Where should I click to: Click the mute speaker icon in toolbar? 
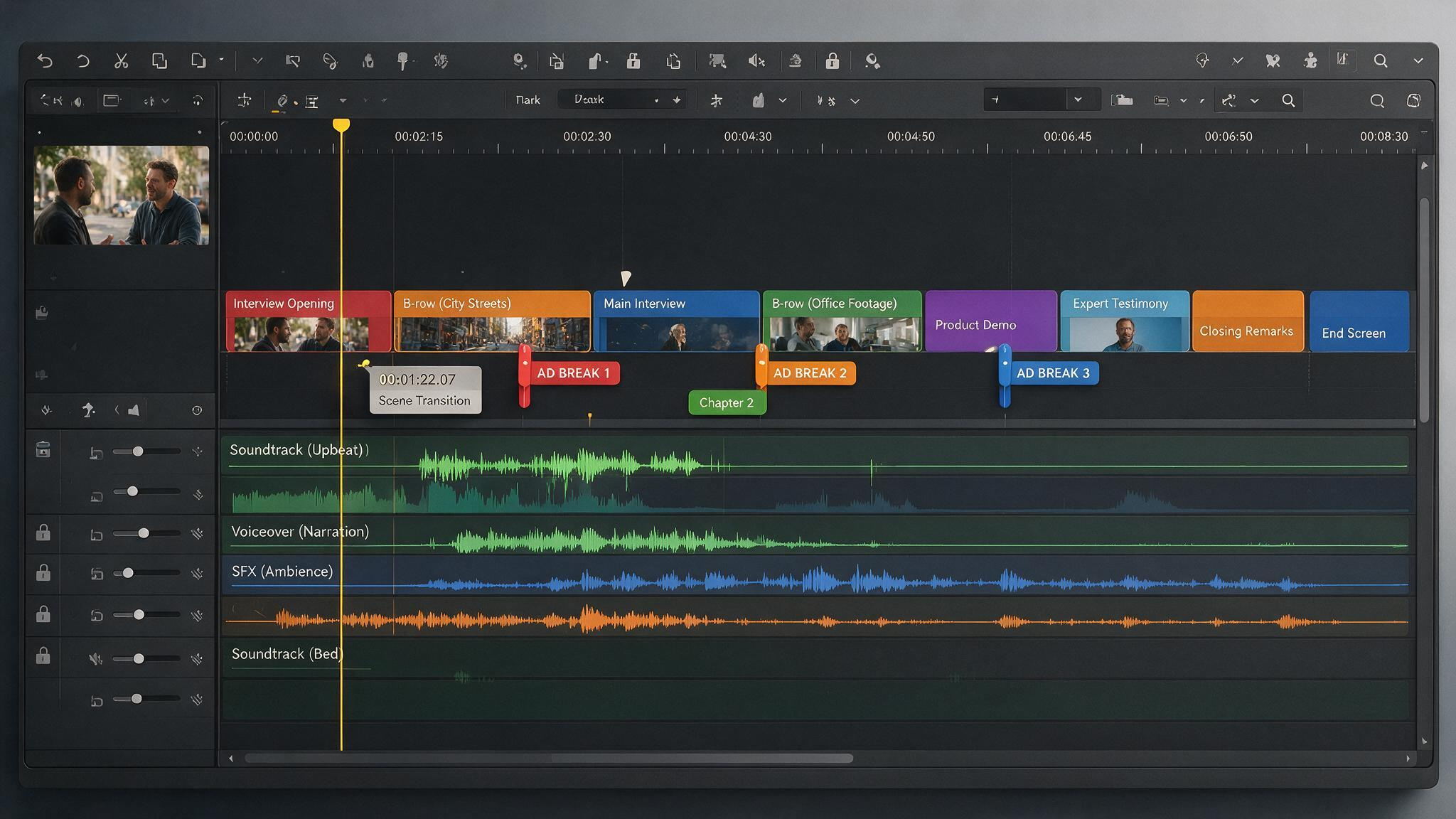click(756, 61)
